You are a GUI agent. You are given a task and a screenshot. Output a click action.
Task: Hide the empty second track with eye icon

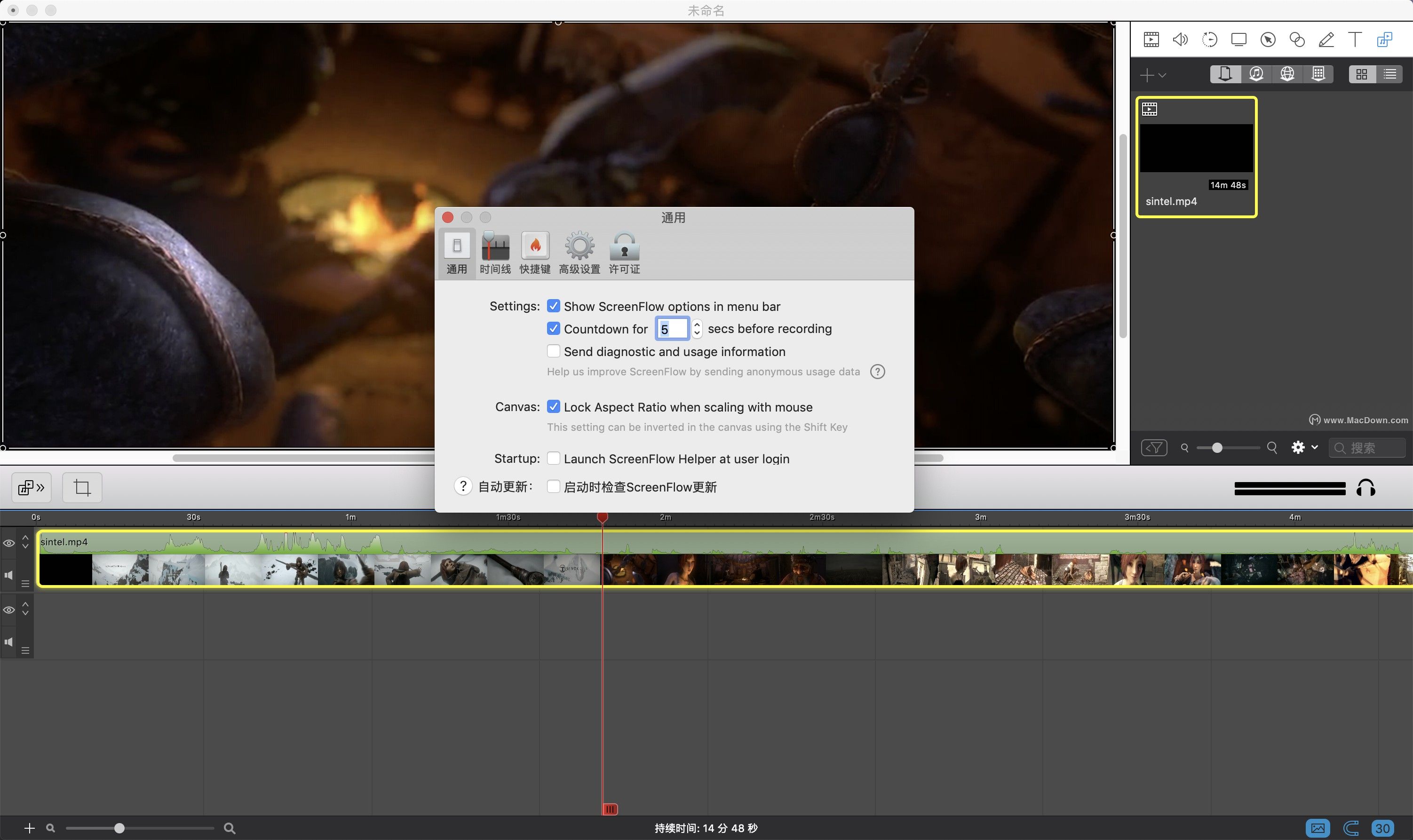tap(9, 610)
